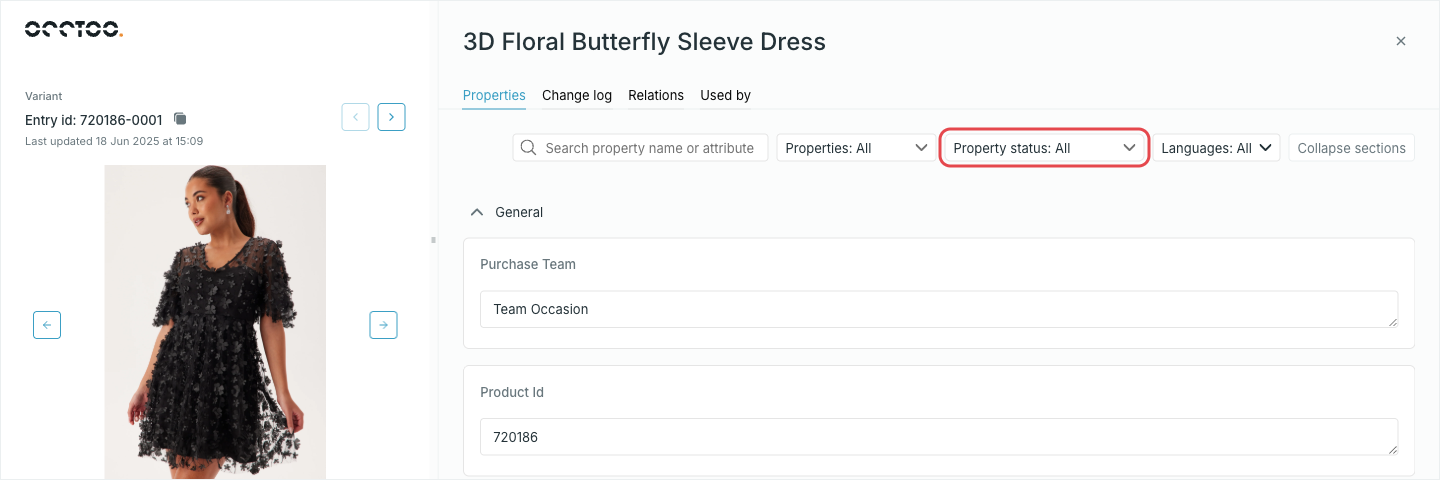Image resolution: width=1440 pixels, height=480 pixels.
Task: Click the 3D Floral Butterfly Sleeve Dress title
Action: [644, 41]
